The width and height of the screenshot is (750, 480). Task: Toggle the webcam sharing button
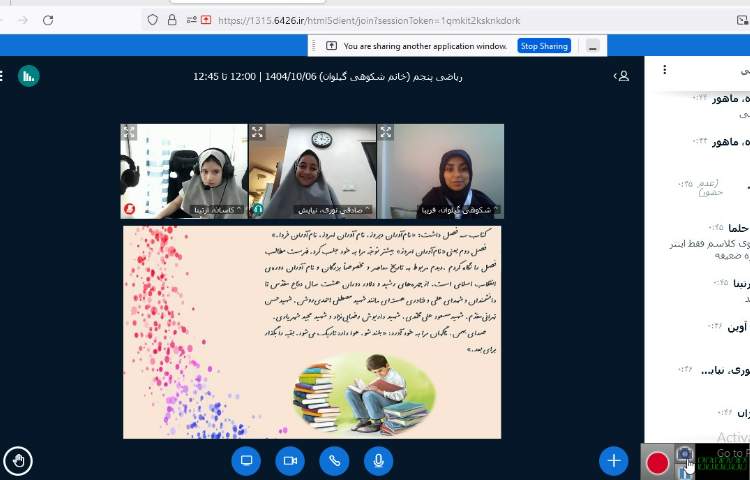click(290, 460)
